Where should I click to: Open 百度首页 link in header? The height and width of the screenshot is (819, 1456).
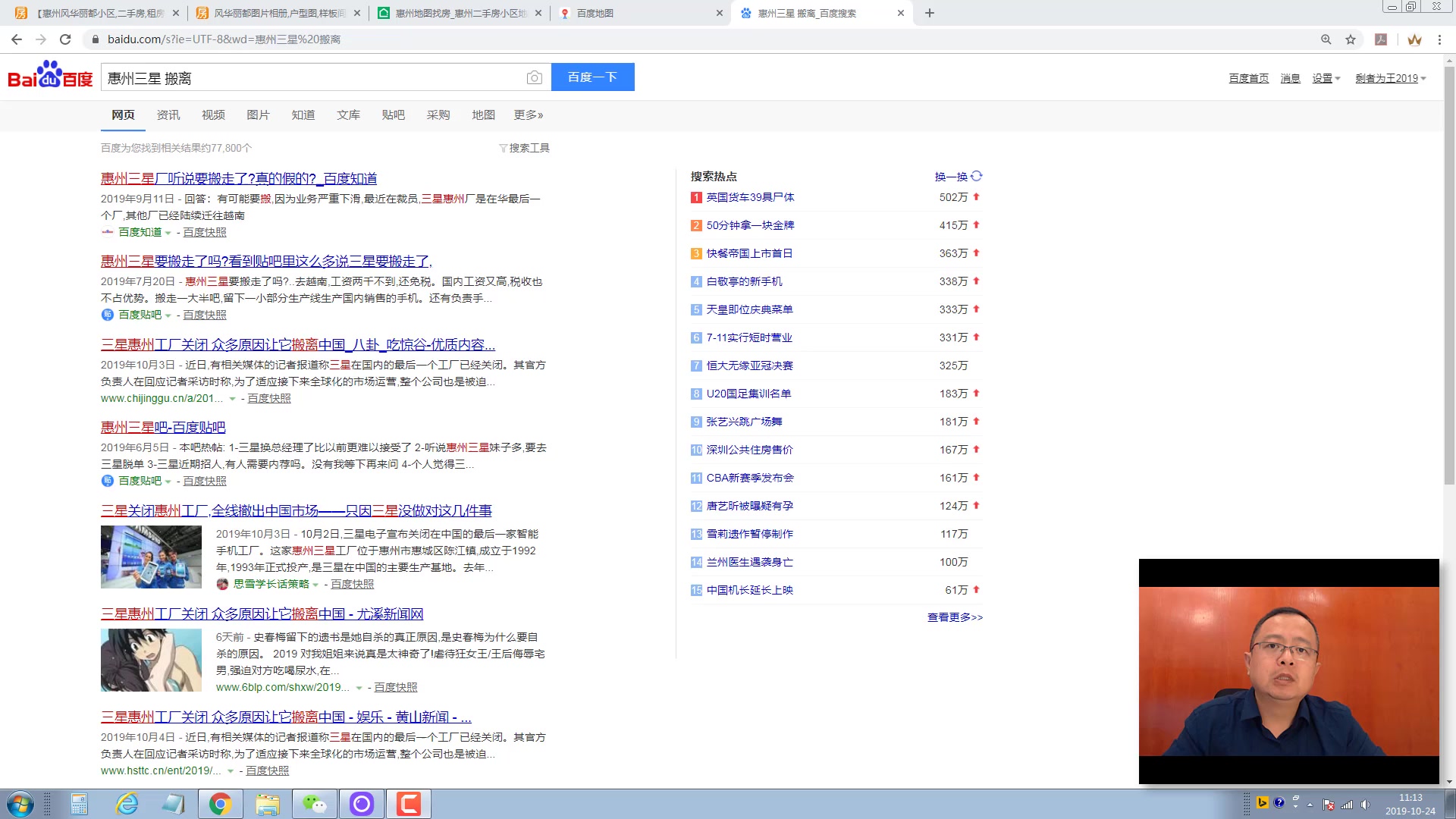[x=1249, y=78]
